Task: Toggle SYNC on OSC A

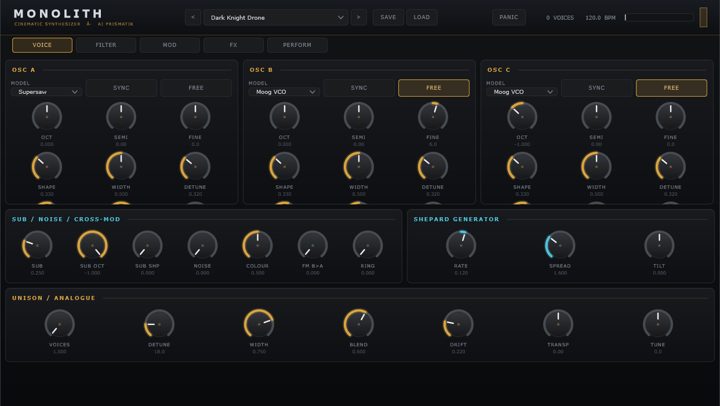Action: (x=121, y=88)
